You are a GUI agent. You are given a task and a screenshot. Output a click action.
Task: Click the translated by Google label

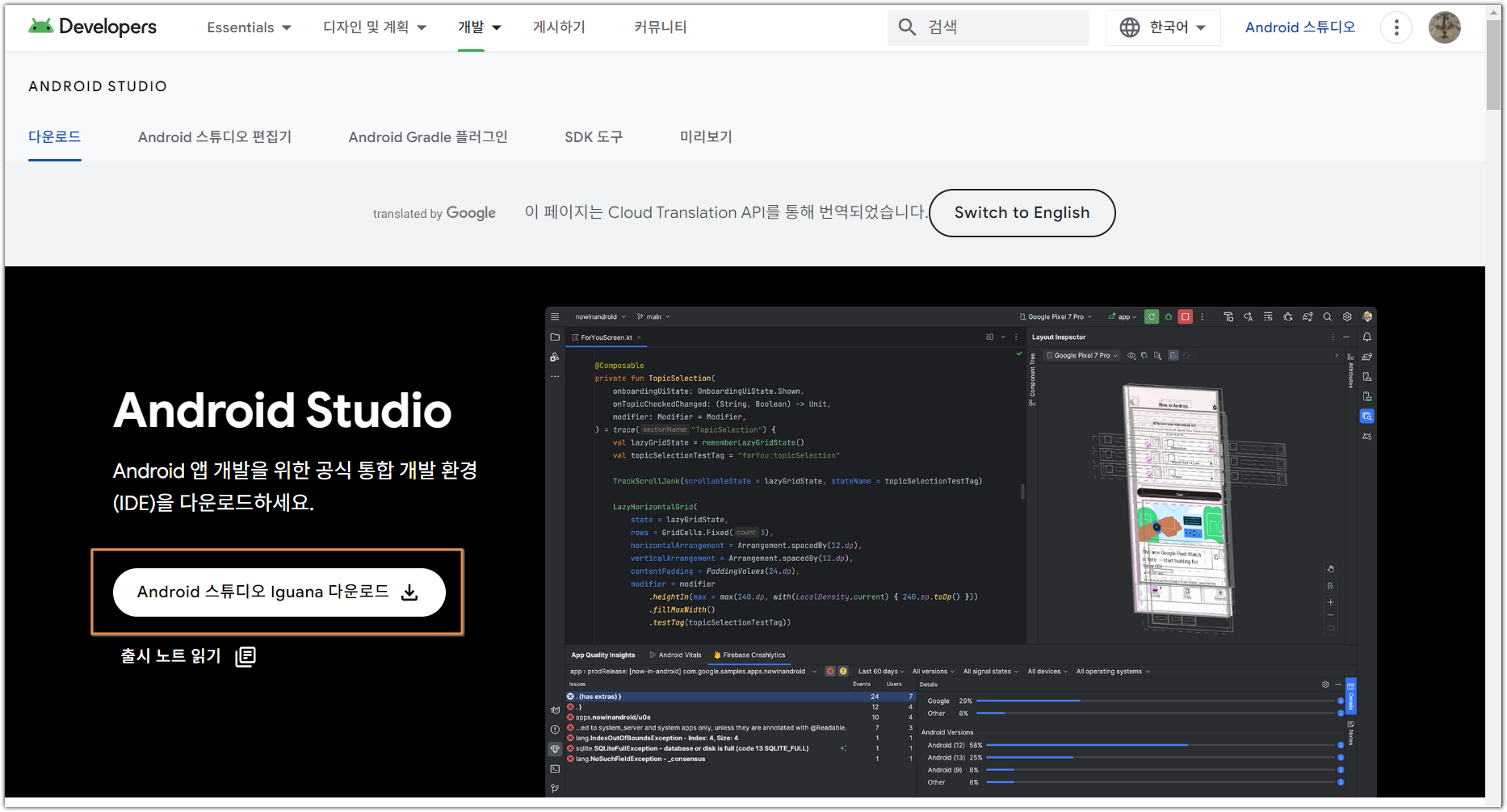[x=434, y=213]
